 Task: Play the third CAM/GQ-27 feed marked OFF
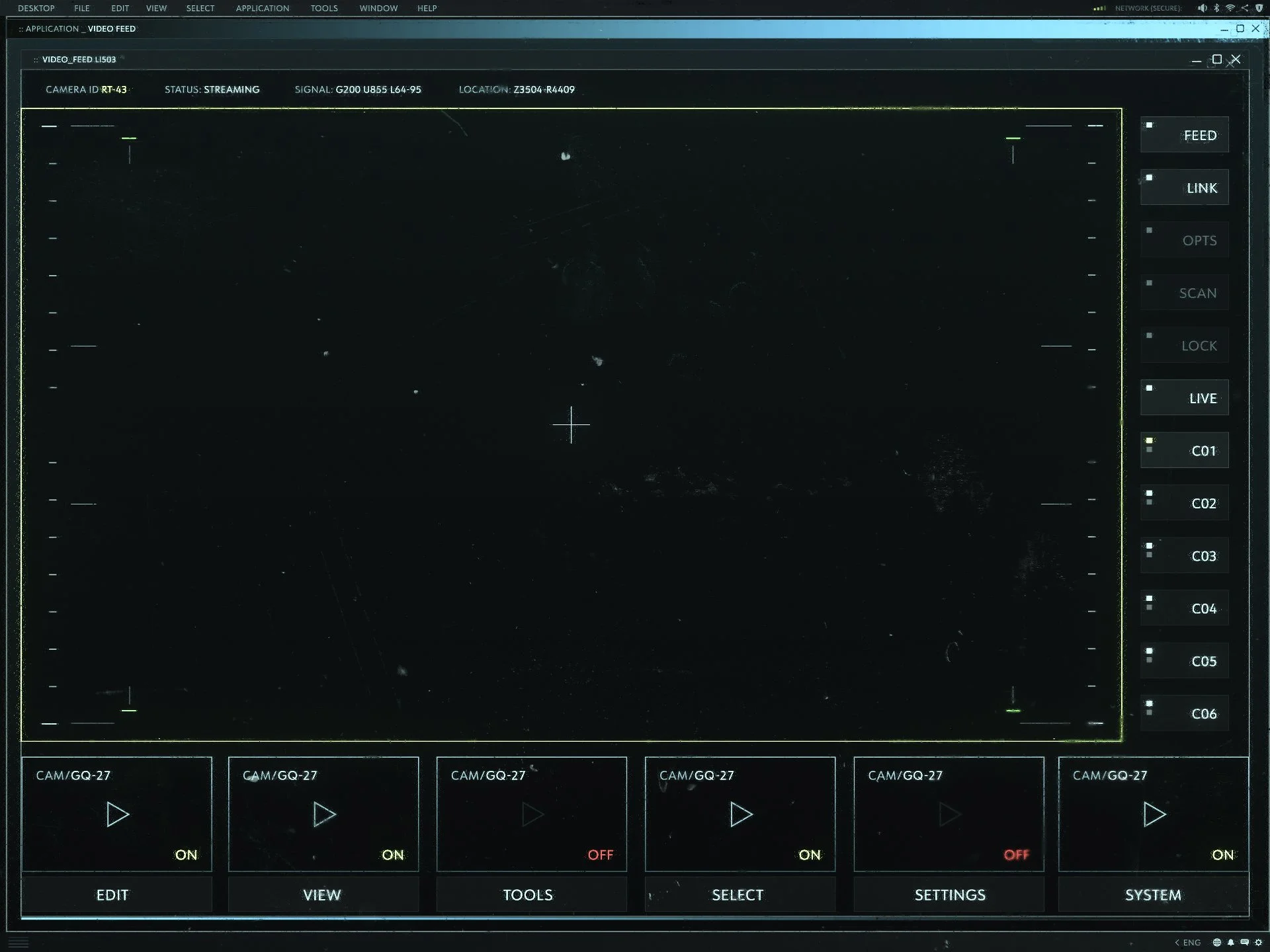(x=532, y=814)
